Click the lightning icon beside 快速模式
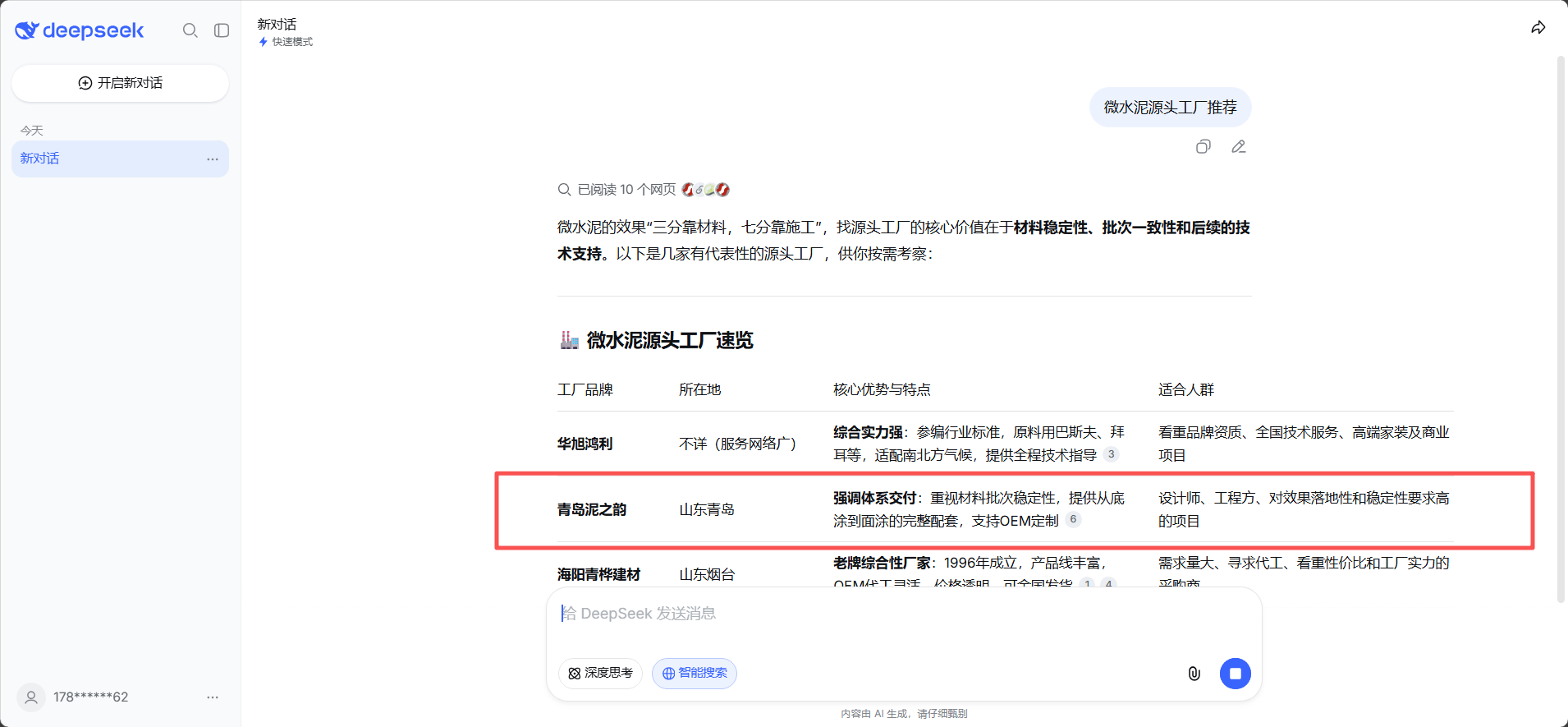 click(x=264, y=42)
